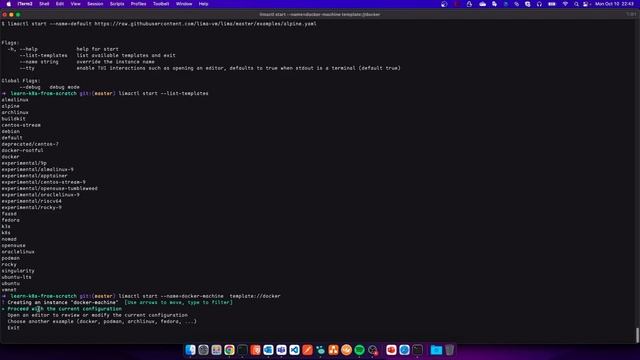640x360 pixels.
Task: Click 'podman' in the templates list
Action: tap(11, 258)
